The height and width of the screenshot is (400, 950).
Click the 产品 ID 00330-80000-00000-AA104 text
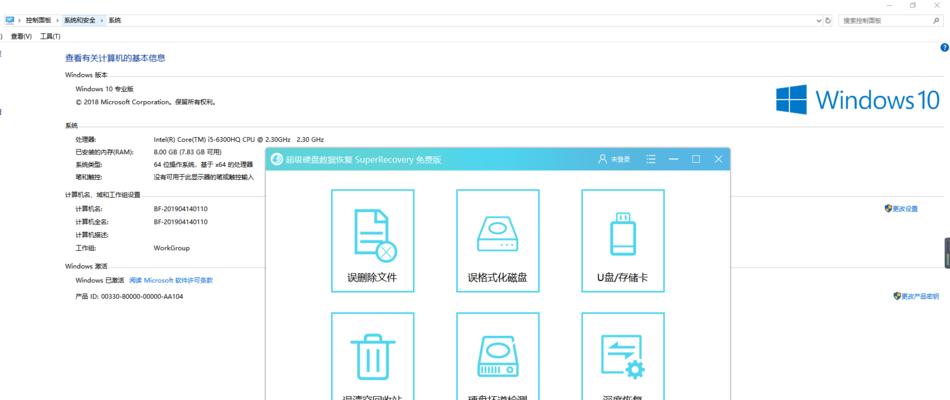[x=129, y=297]
